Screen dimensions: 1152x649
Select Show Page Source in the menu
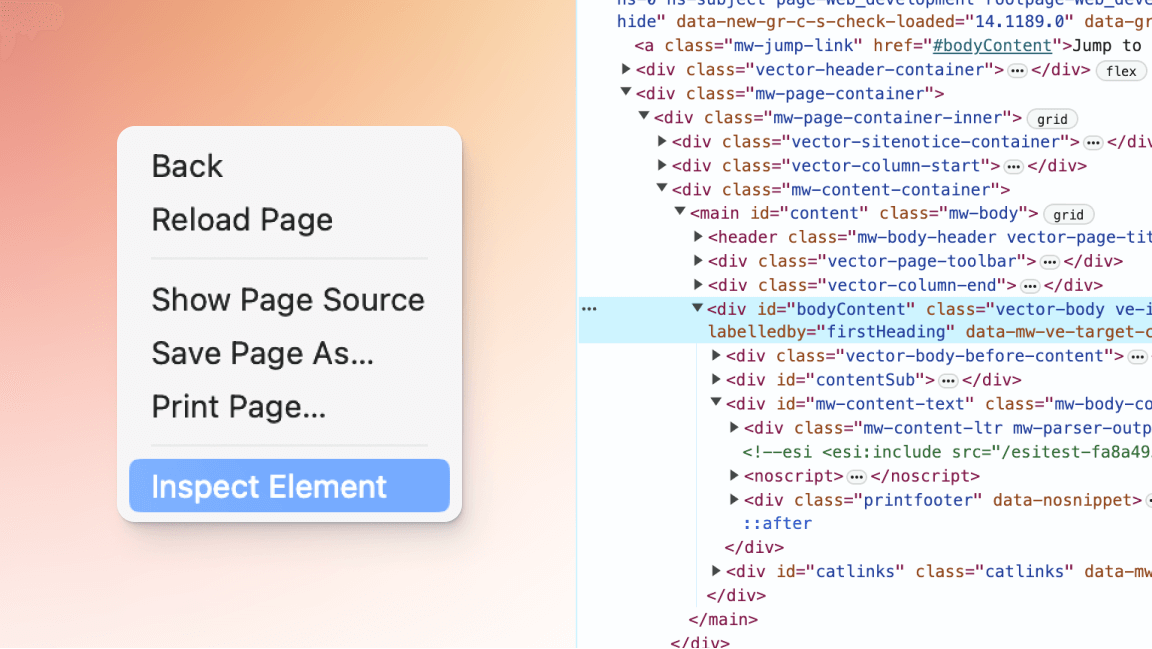click(x=288, y=299)
